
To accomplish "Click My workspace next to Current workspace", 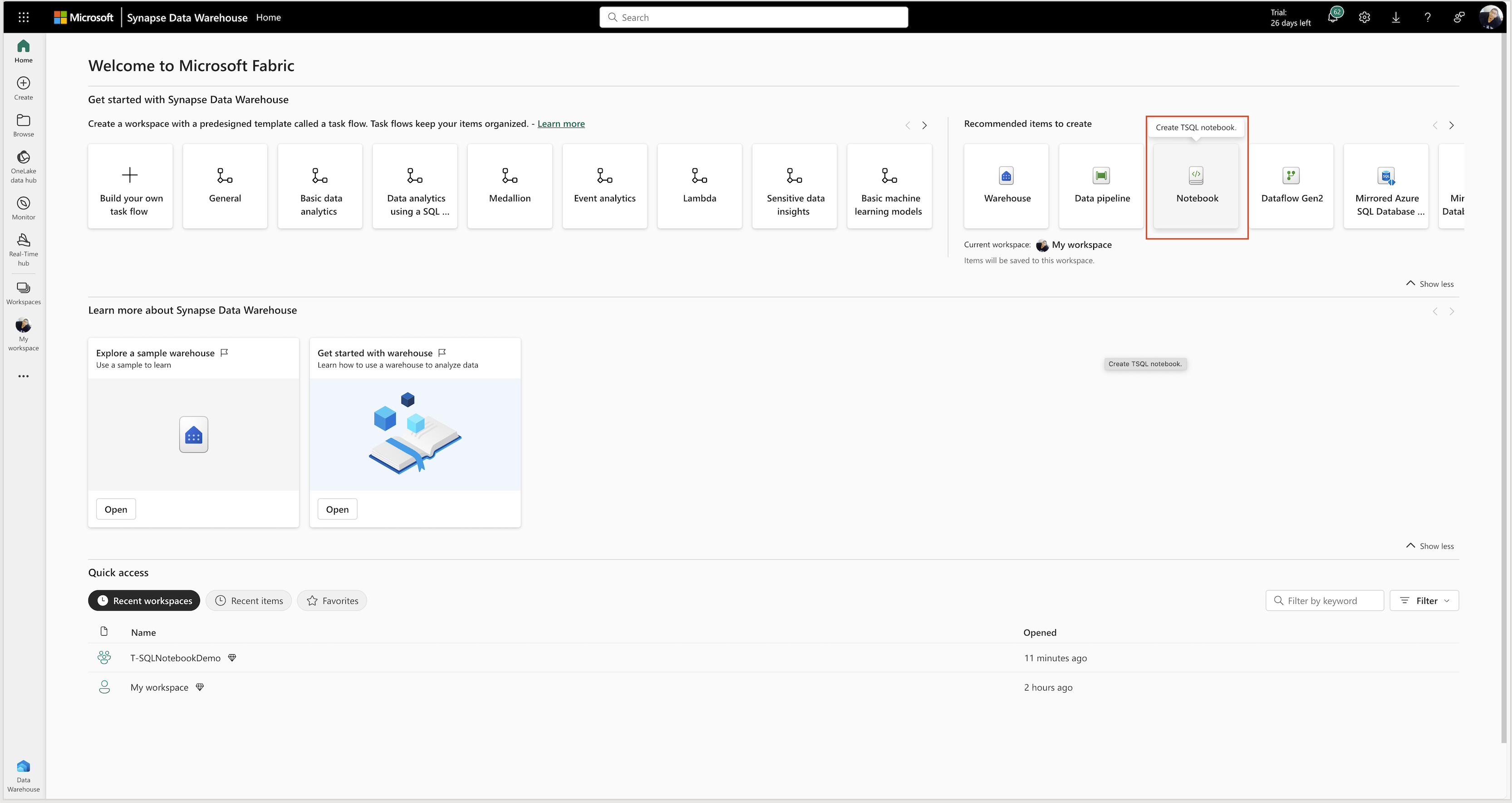I will pyautogui.click(x=1081, y=244).
